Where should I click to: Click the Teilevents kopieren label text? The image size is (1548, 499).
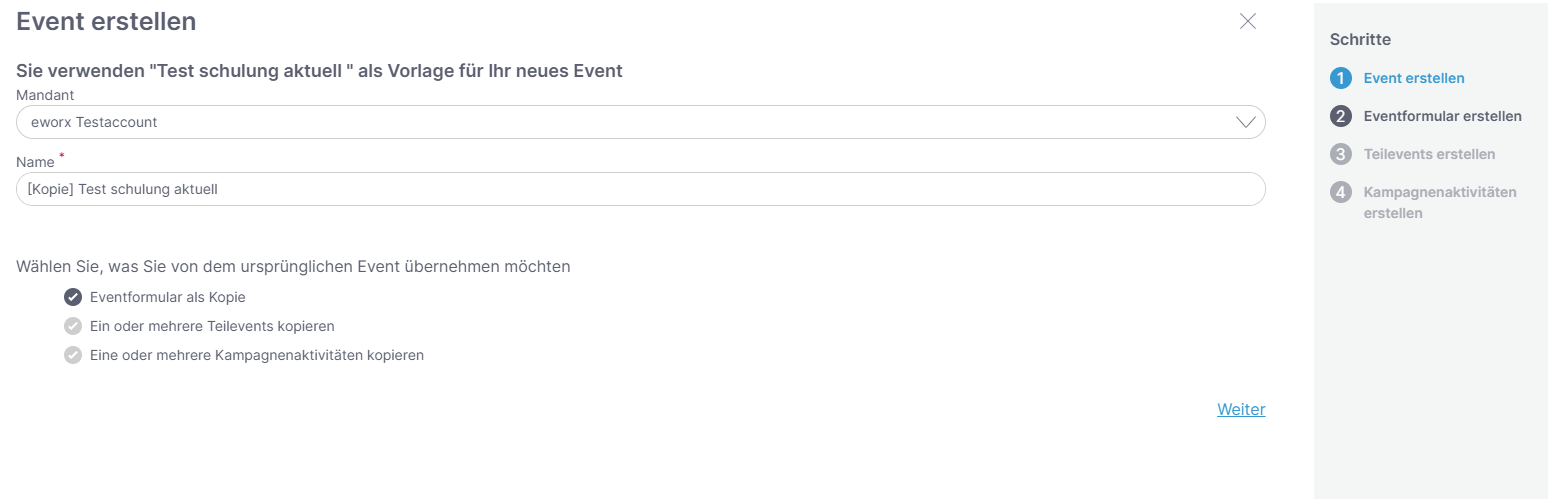212,326
